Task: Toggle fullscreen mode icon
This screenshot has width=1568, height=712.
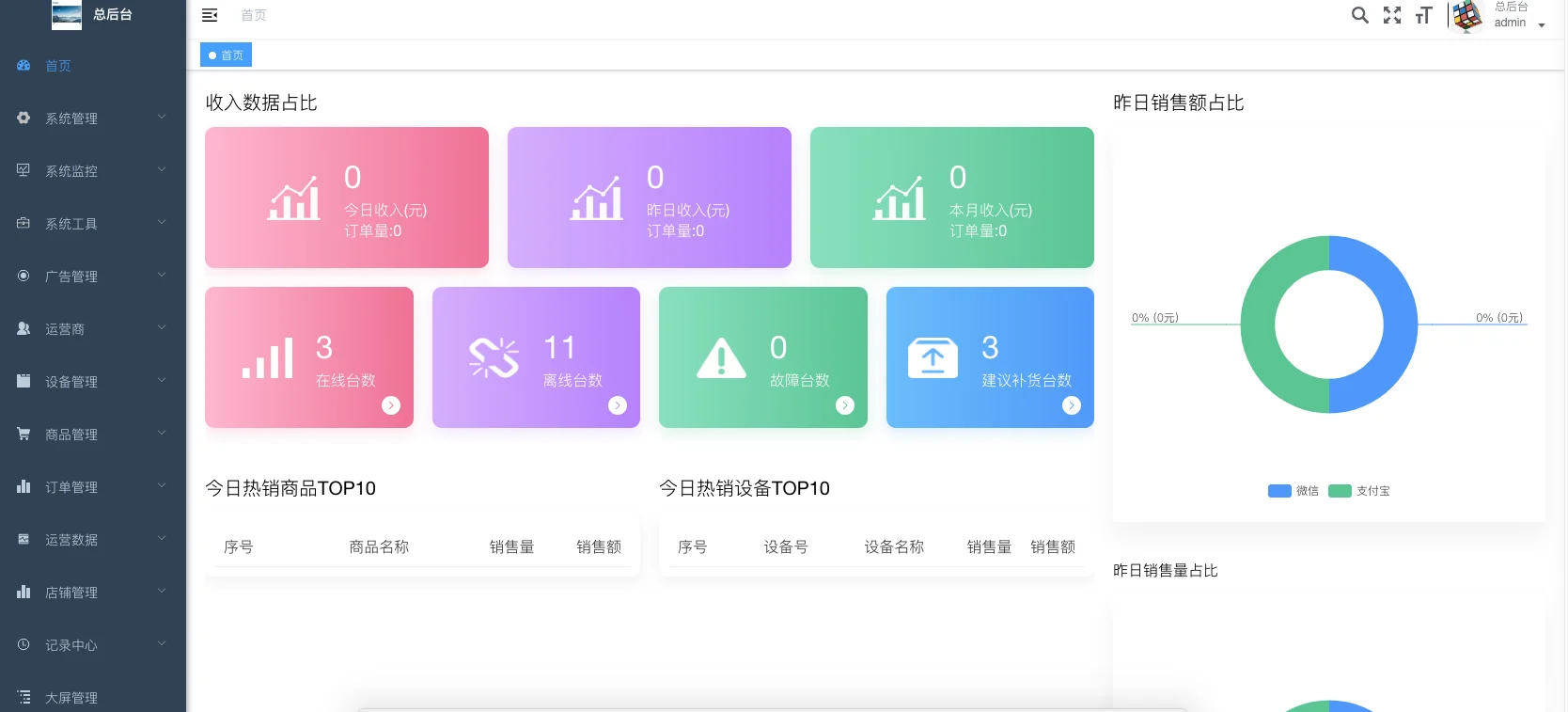Action: coord(1392,15)
